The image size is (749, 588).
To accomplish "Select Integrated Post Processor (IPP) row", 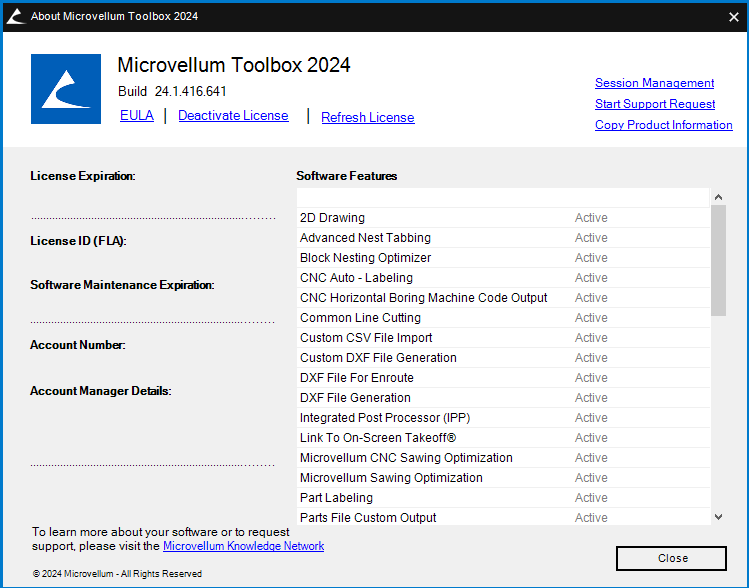I will (x=503, y=418).
